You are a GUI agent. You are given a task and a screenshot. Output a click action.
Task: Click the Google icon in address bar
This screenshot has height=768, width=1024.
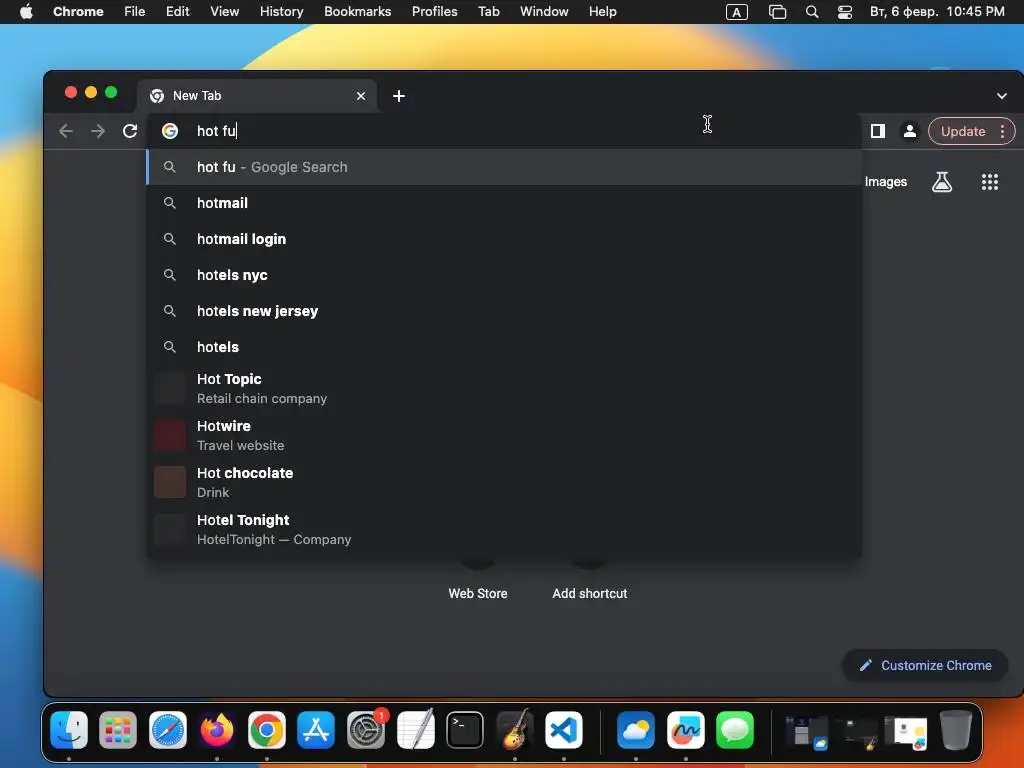170,131
